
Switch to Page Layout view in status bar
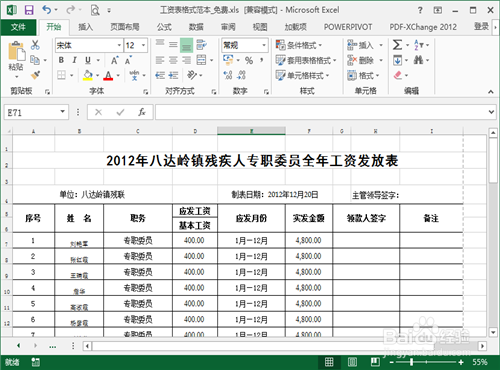pos(352,362)
